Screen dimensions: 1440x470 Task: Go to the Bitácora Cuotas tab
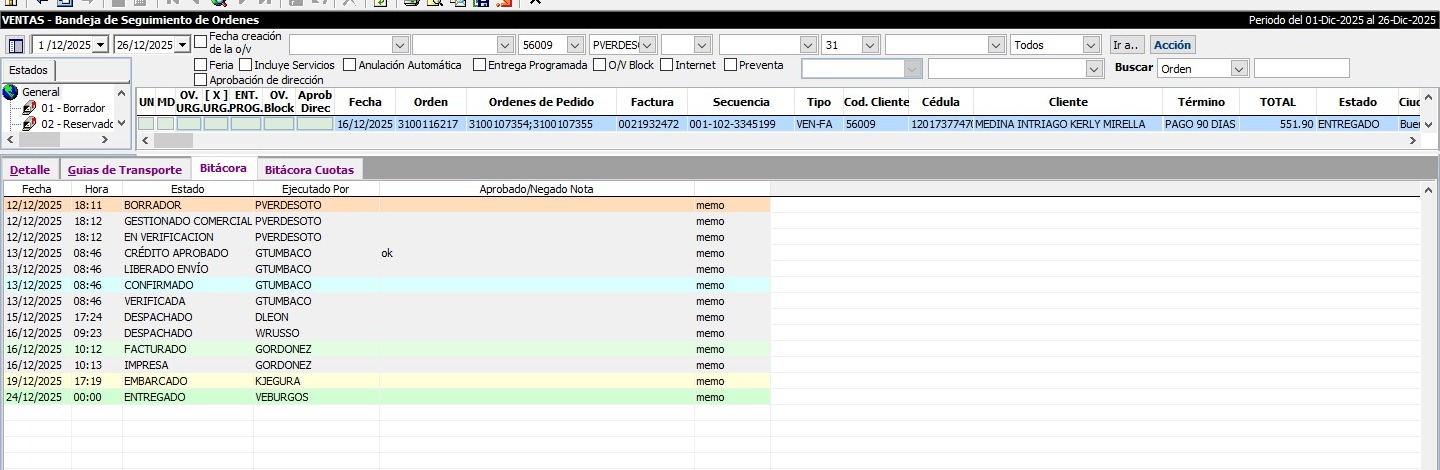click(x=309, y=170)
